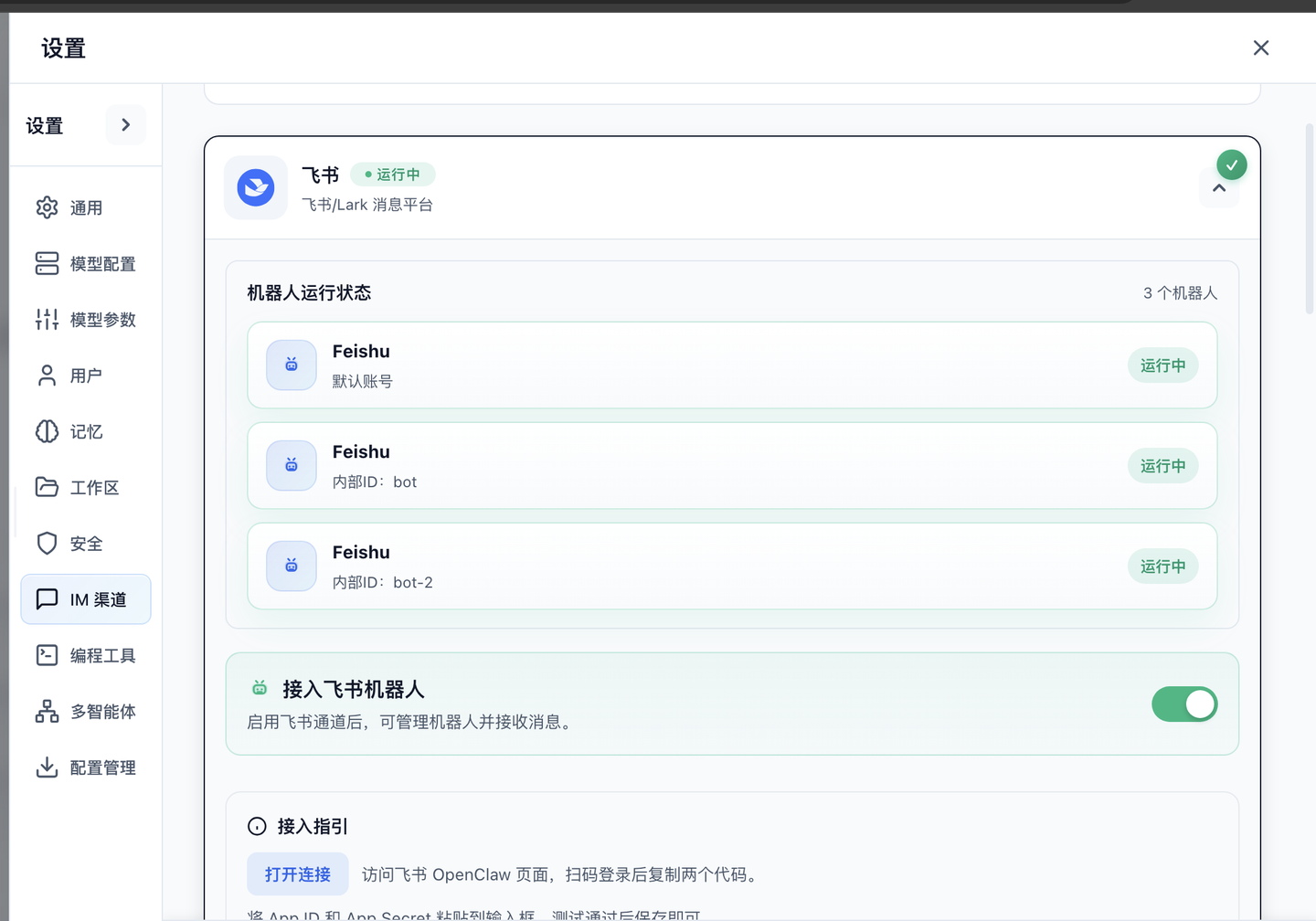Open the 通用 settings menu item
Image resolution: width=1316 pixels, height=921 pixels.
[x=86, y=207]
